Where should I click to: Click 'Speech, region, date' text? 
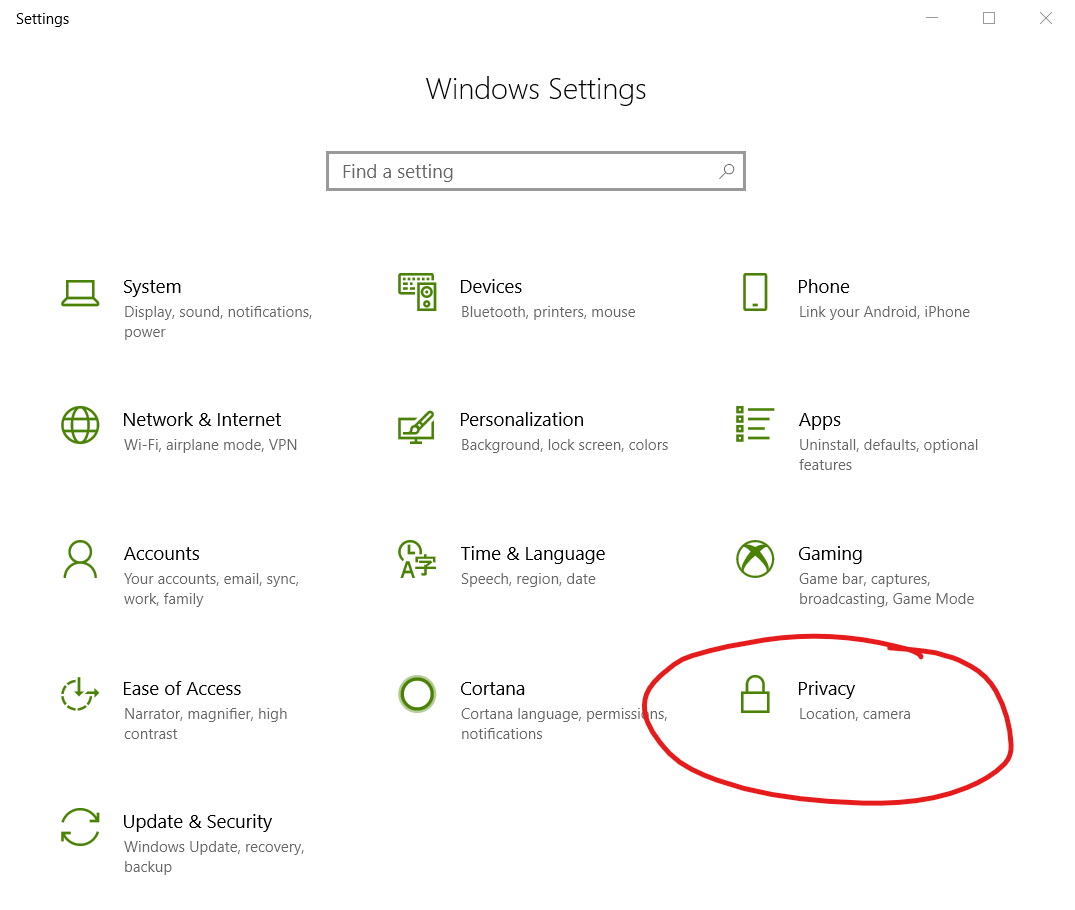point(528,579)
